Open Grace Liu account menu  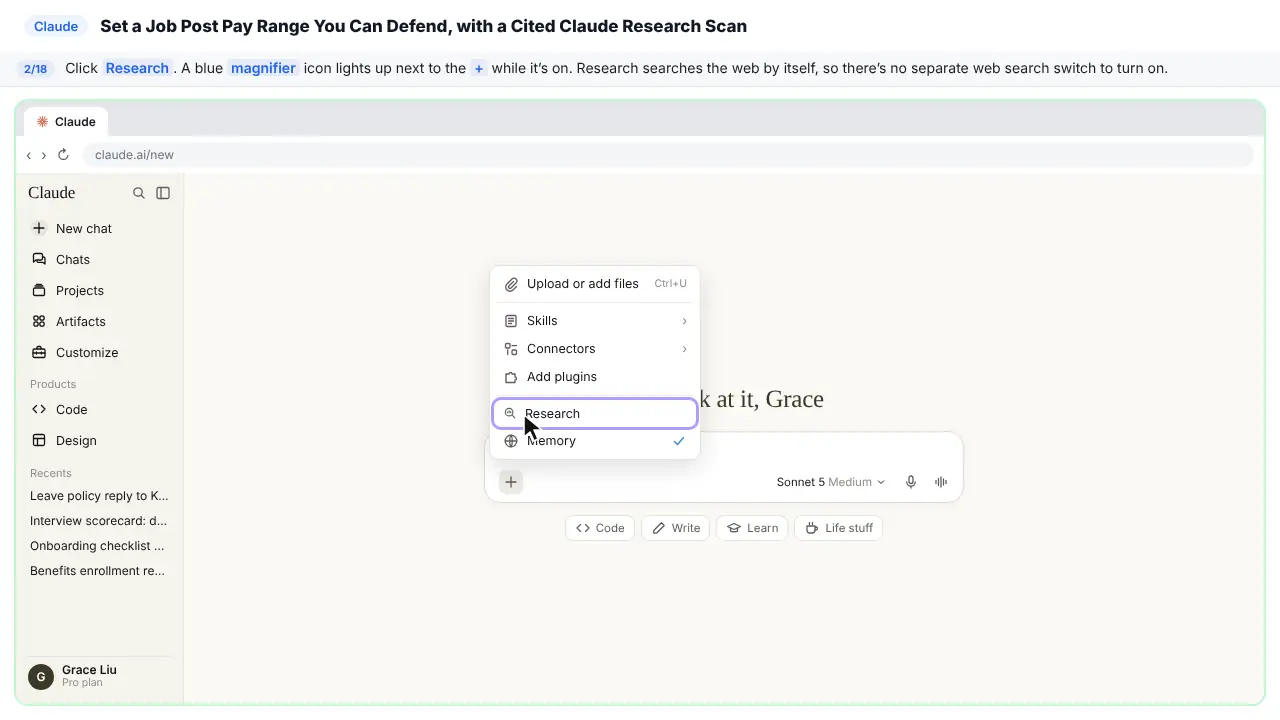(x=99, y=676)
